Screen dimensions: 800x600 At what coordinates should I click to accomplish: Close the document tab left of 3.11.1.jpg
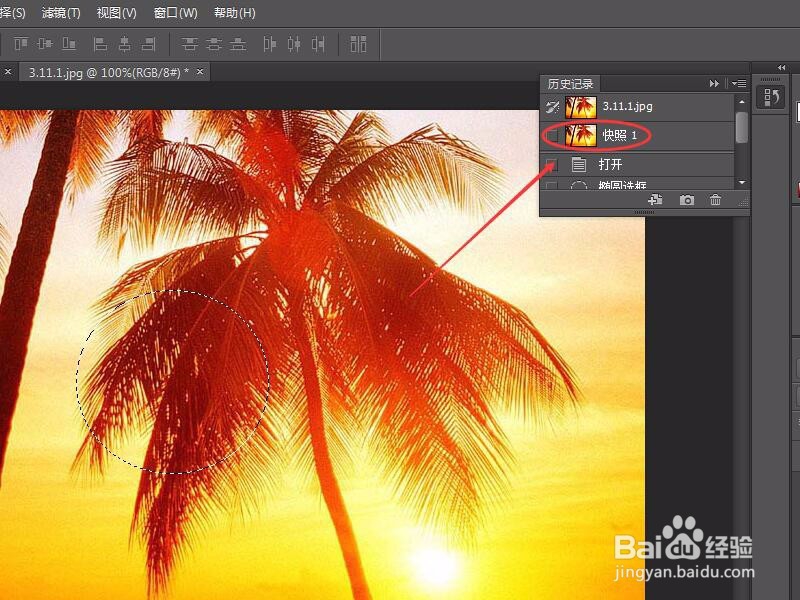point(8,72)
